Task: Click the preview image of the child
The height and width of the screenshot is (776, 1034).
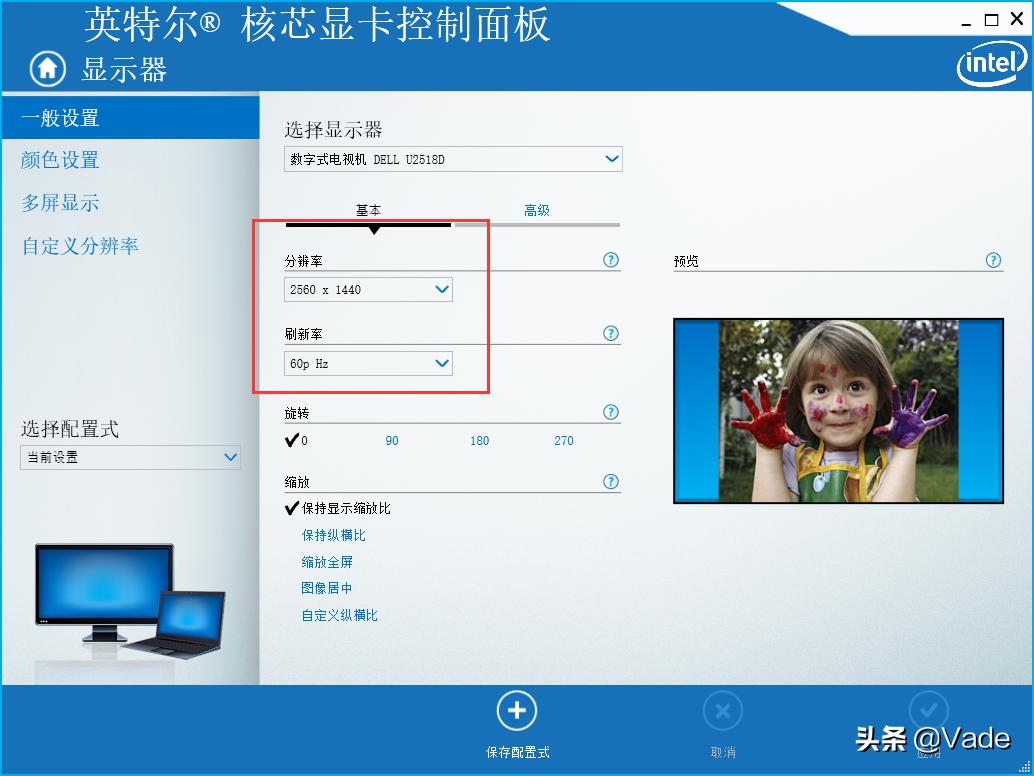Action: 838,410
